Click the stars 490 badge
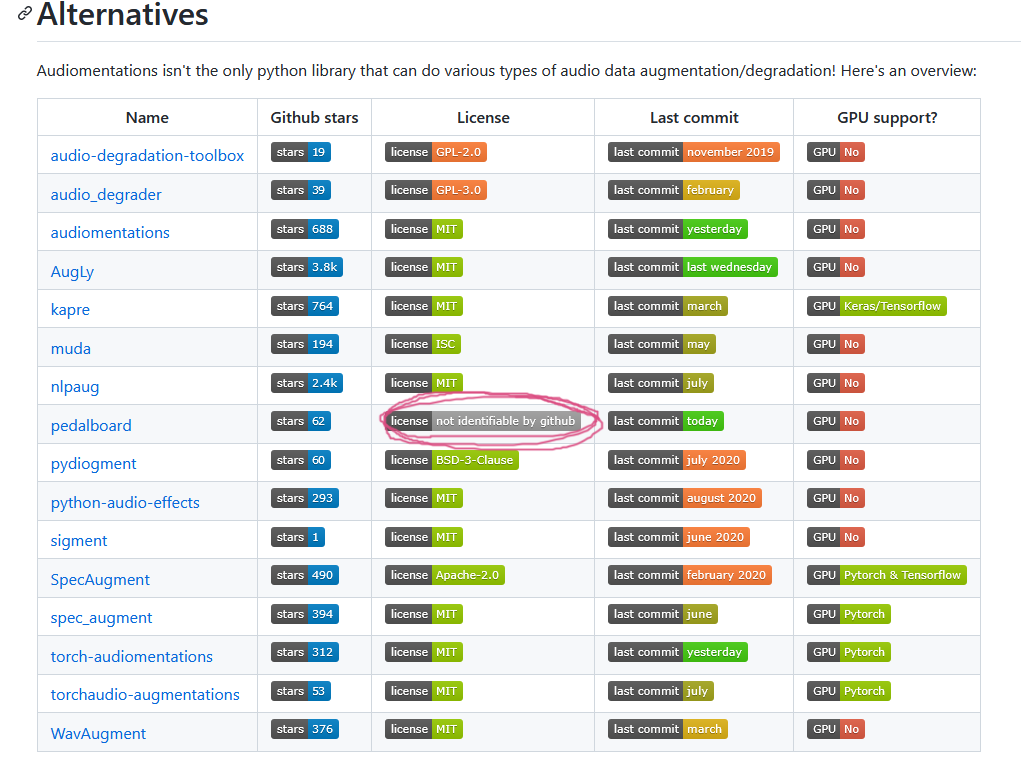Screen dimensions: 1021x760 pyautogui.click(x=305, y=575)
